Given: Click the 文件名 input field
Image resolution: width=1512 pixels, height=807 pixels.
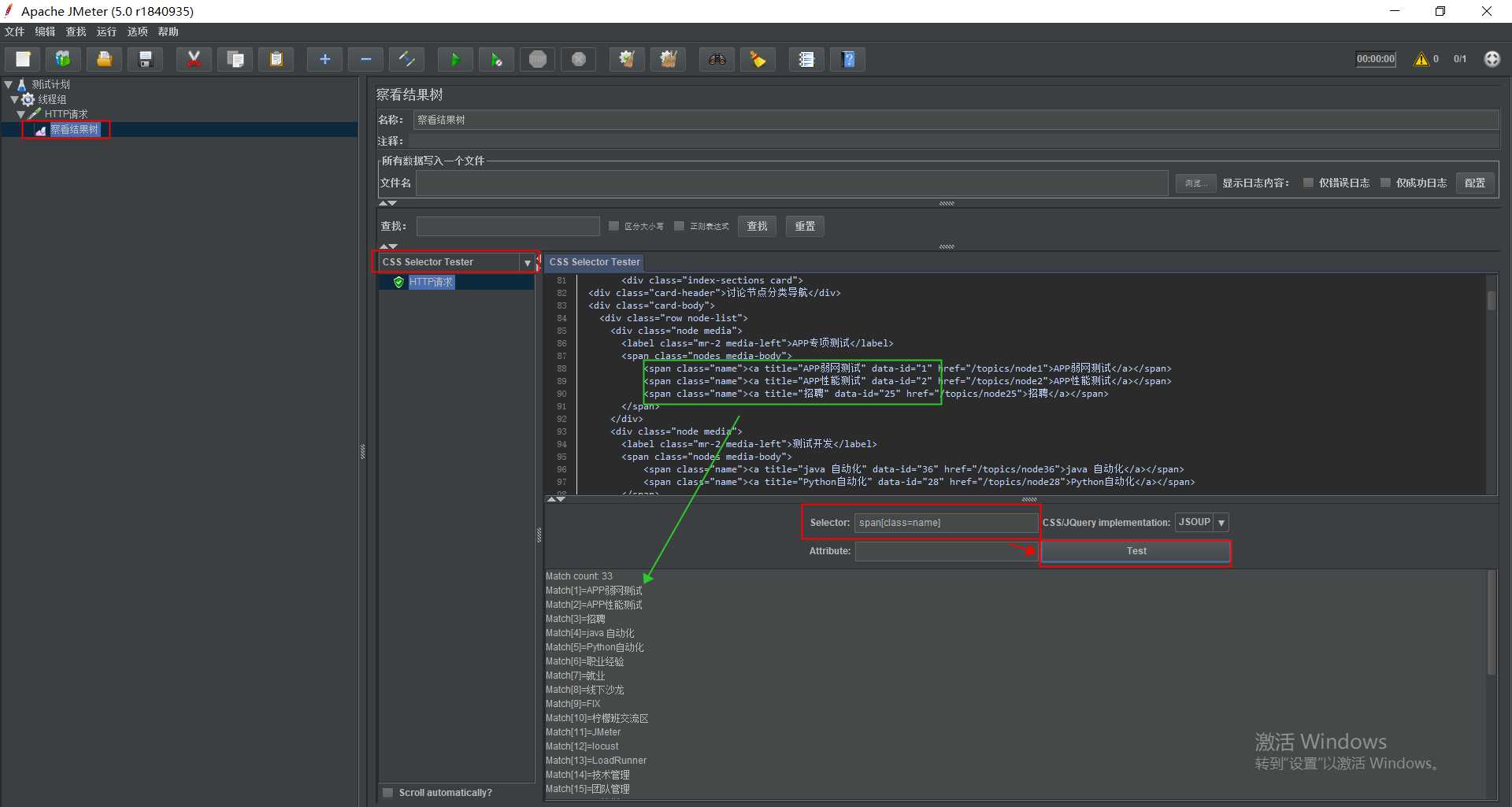Looking at the screenshot, I should [x=791, y=183].
